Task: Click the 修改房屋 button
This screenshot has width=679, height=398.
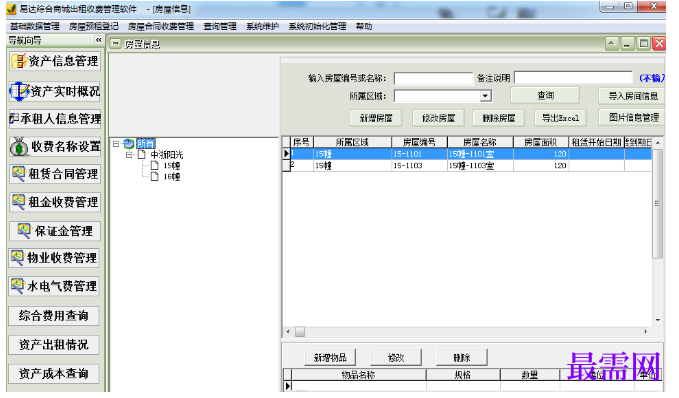Action: point(438,118)
